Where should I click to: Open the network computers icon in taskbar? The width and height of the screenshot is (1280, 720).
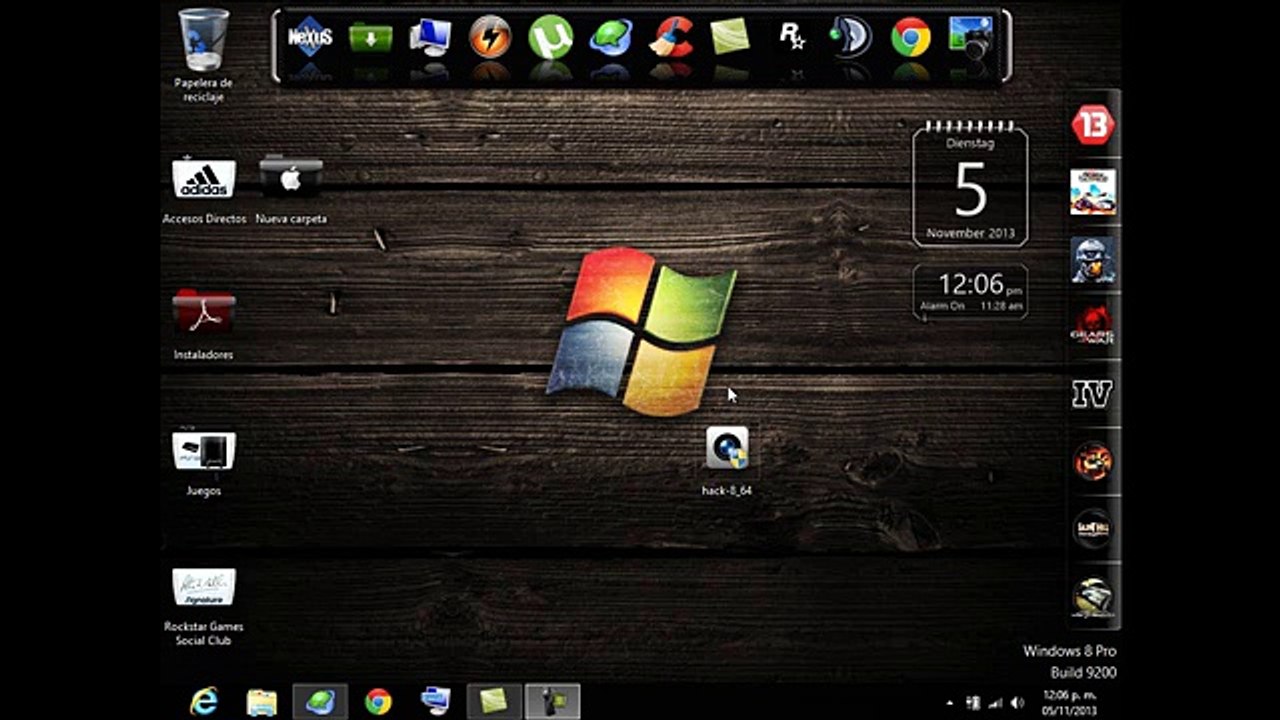(x=436, y=701)
